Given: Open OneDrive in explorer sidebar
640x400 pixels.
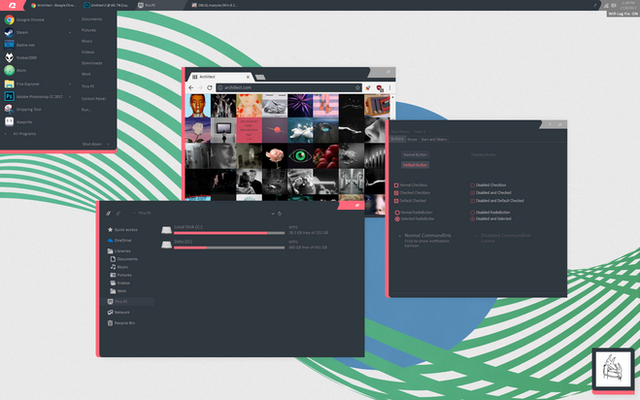Looking at the screenshot, I should pos(120,240).
